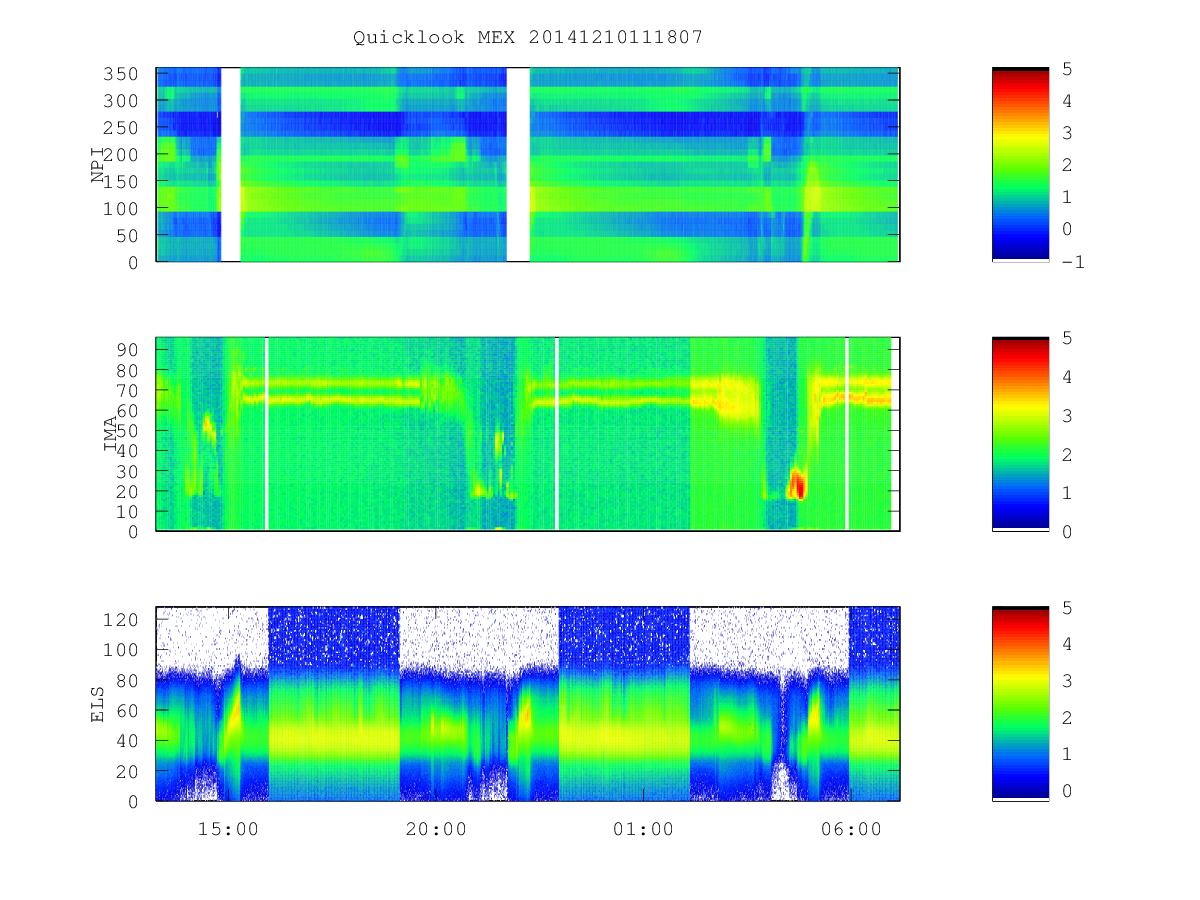Screen dimensions: 1200x900
Task: Click the -1 label on NPI colorbar
Action: point(1074,262)
